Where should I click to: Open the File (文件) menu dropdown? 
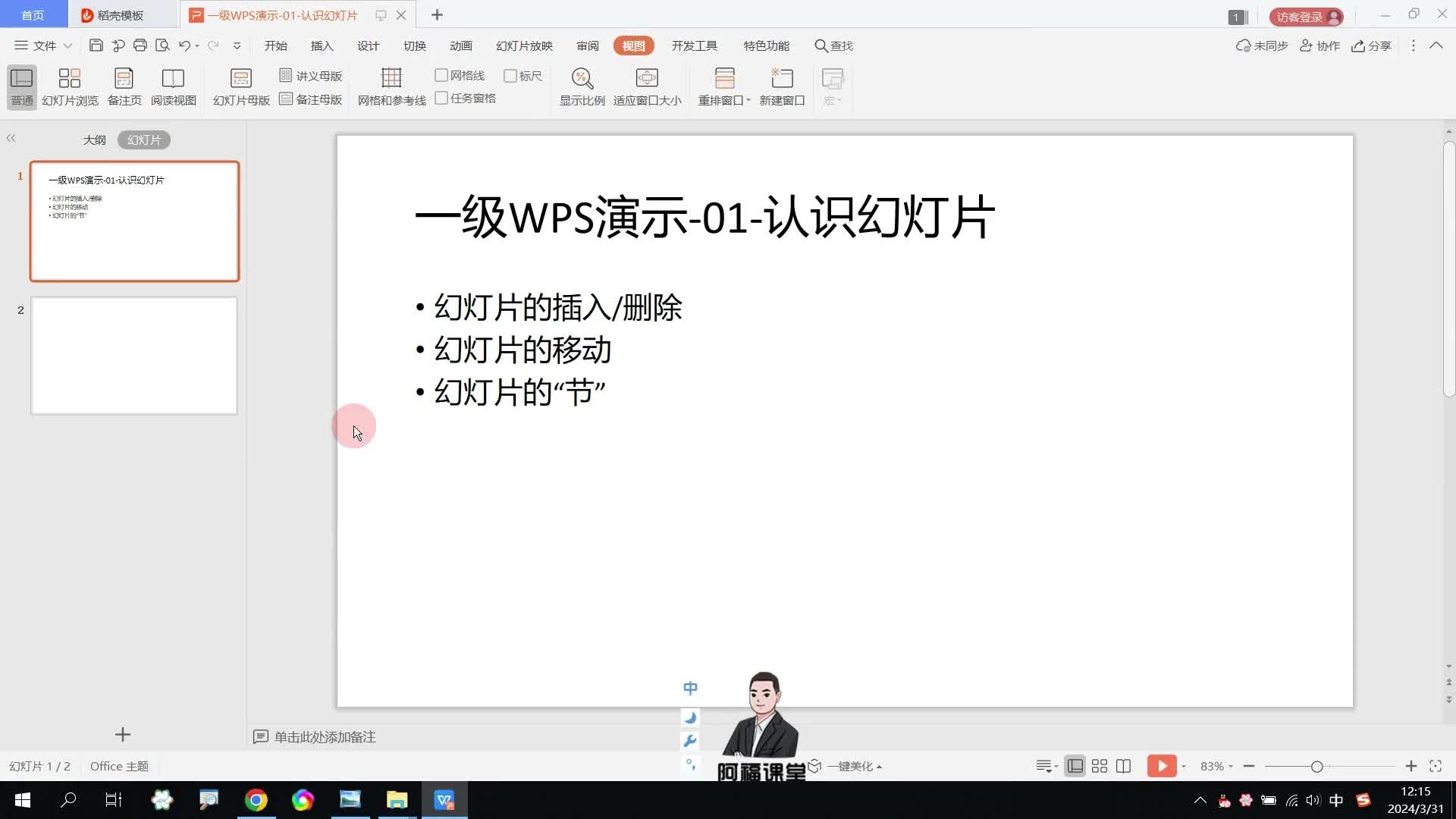tap(44, 45)
